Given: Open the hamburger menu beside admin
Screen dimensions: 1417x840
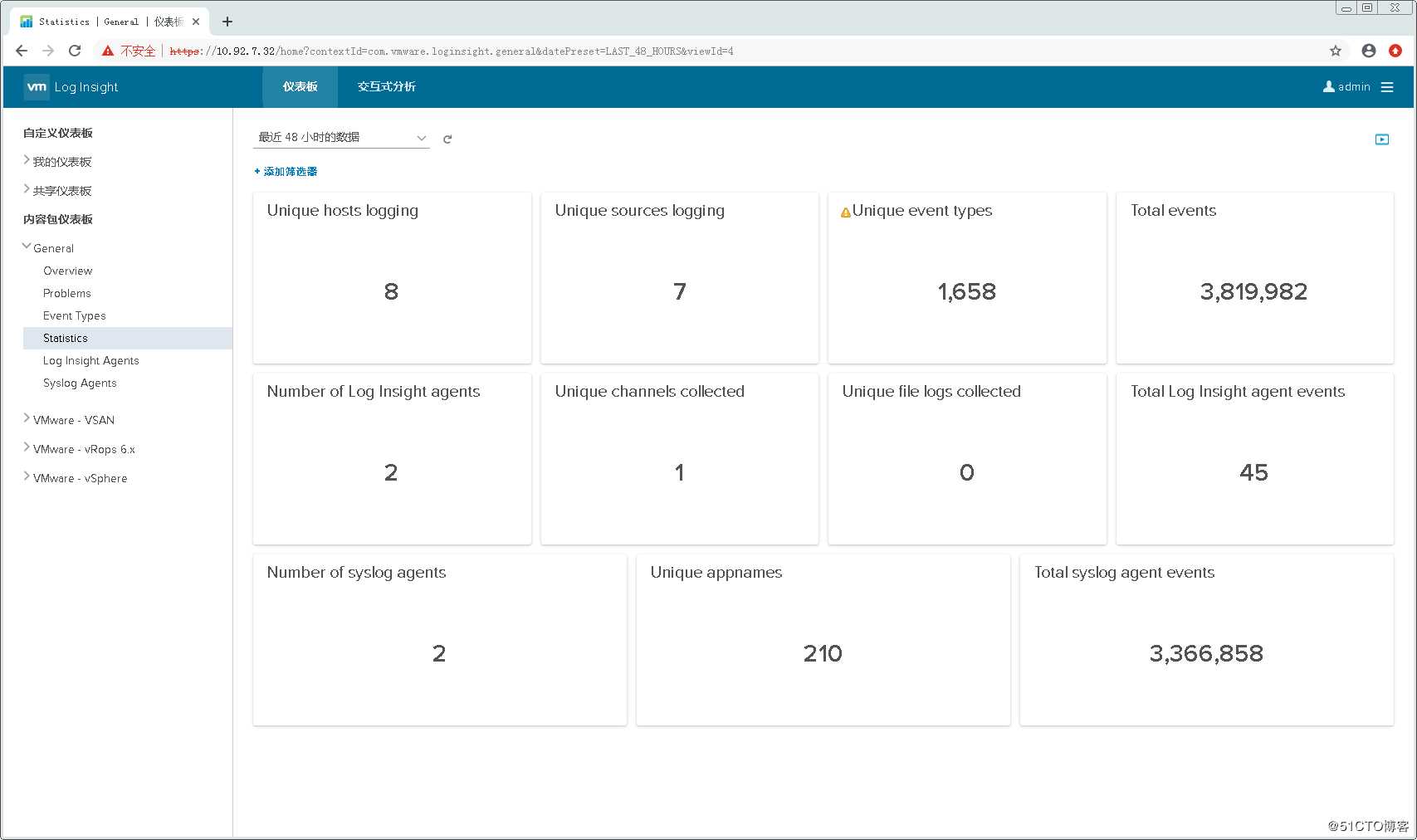Looking at the screenshot, I should coord(1387,87).
